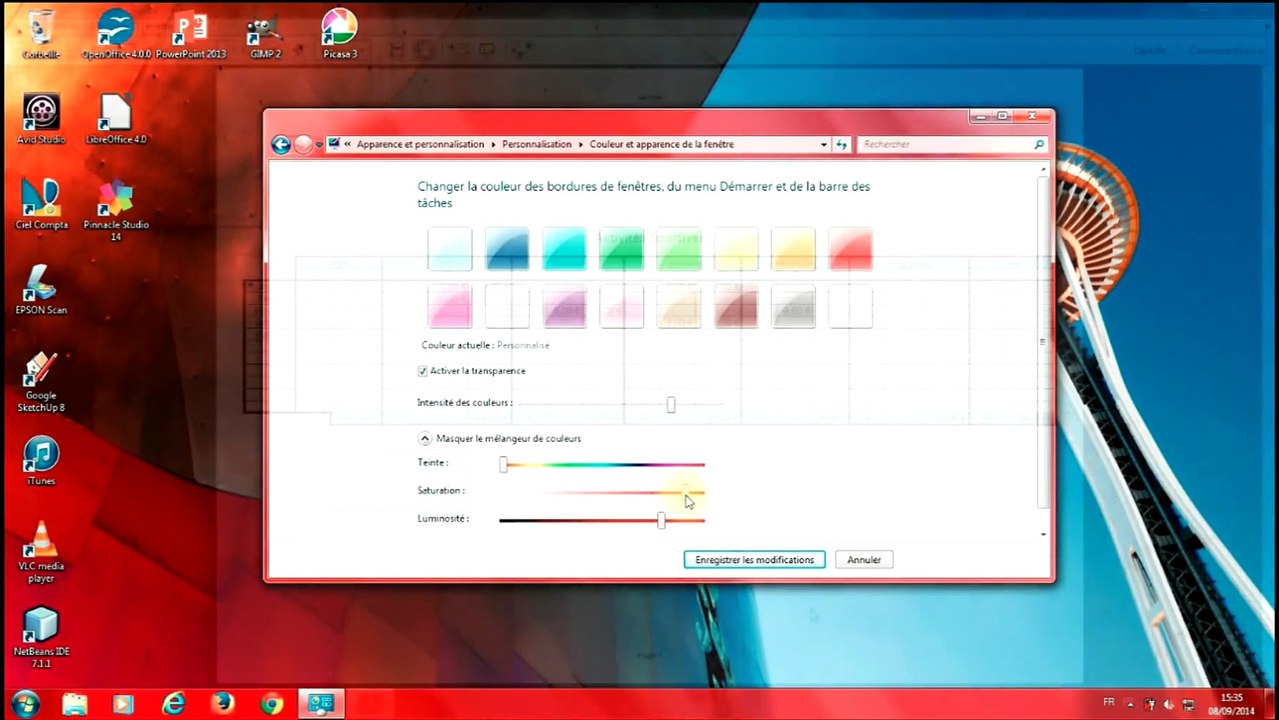This screenshot has height=720, width=1279.
Task: Pick the dark green color swatch
Action: (621, 249)
